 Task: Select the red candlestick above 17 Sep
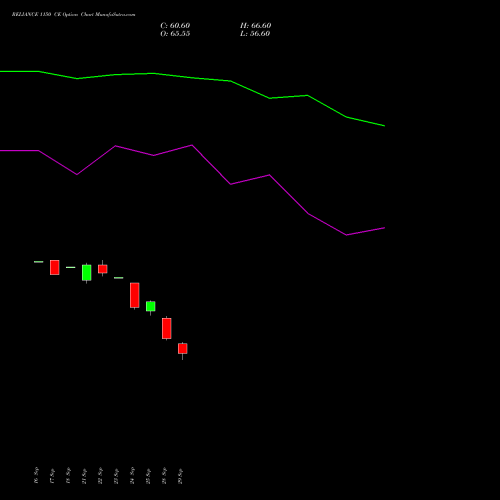coord(55,267)
